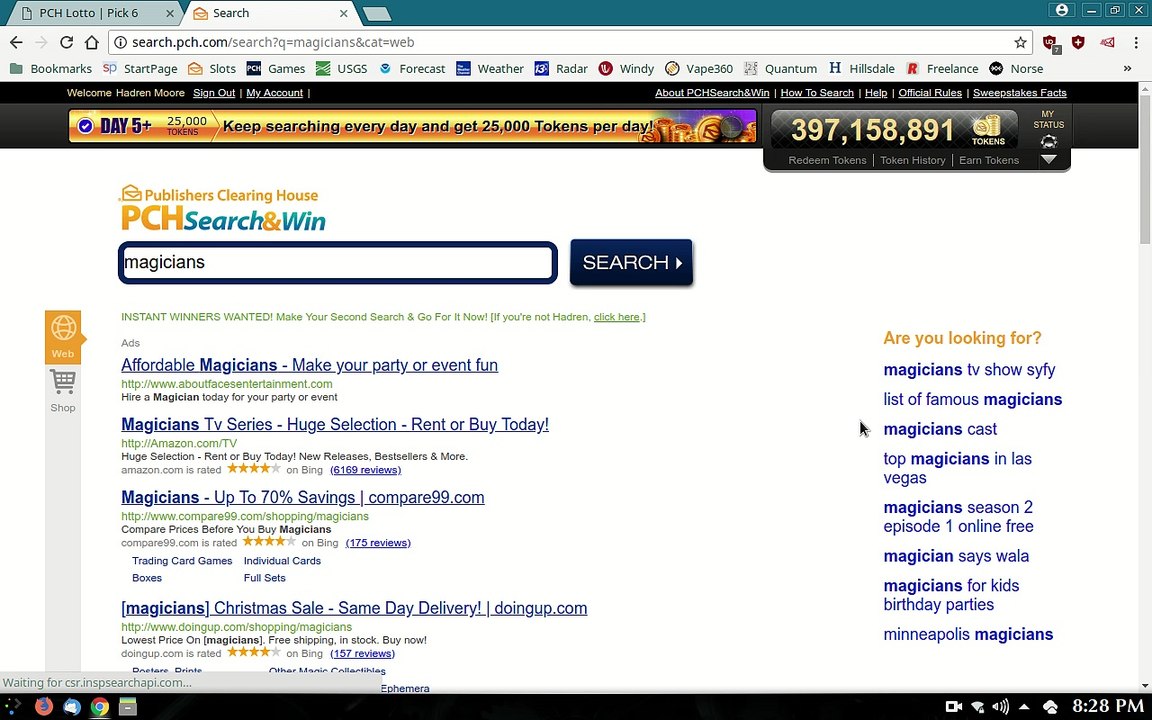Select the Web search category icon

tap(62, 336)
